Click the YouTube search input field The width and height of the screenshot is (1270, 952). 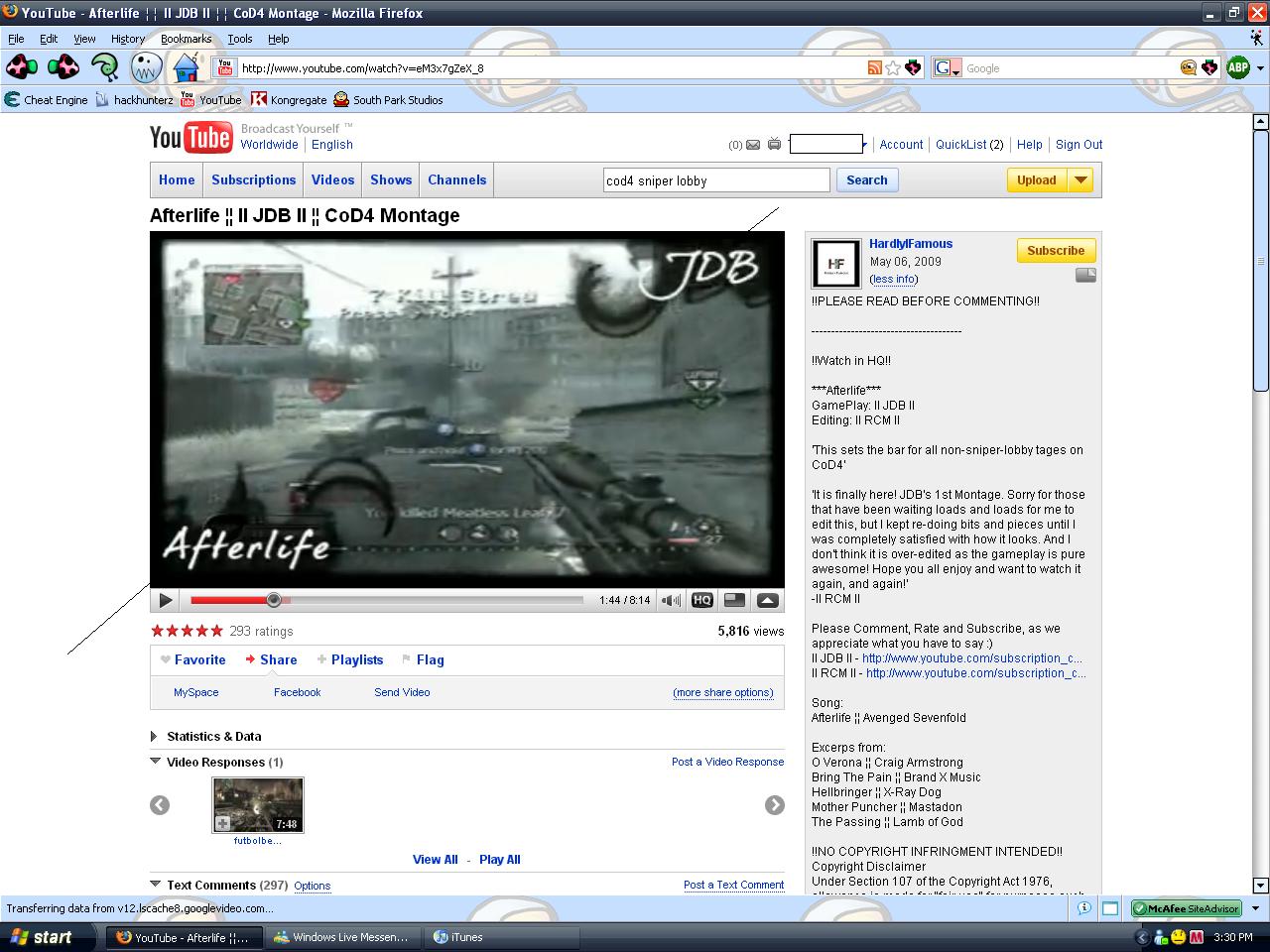point(716,180)
